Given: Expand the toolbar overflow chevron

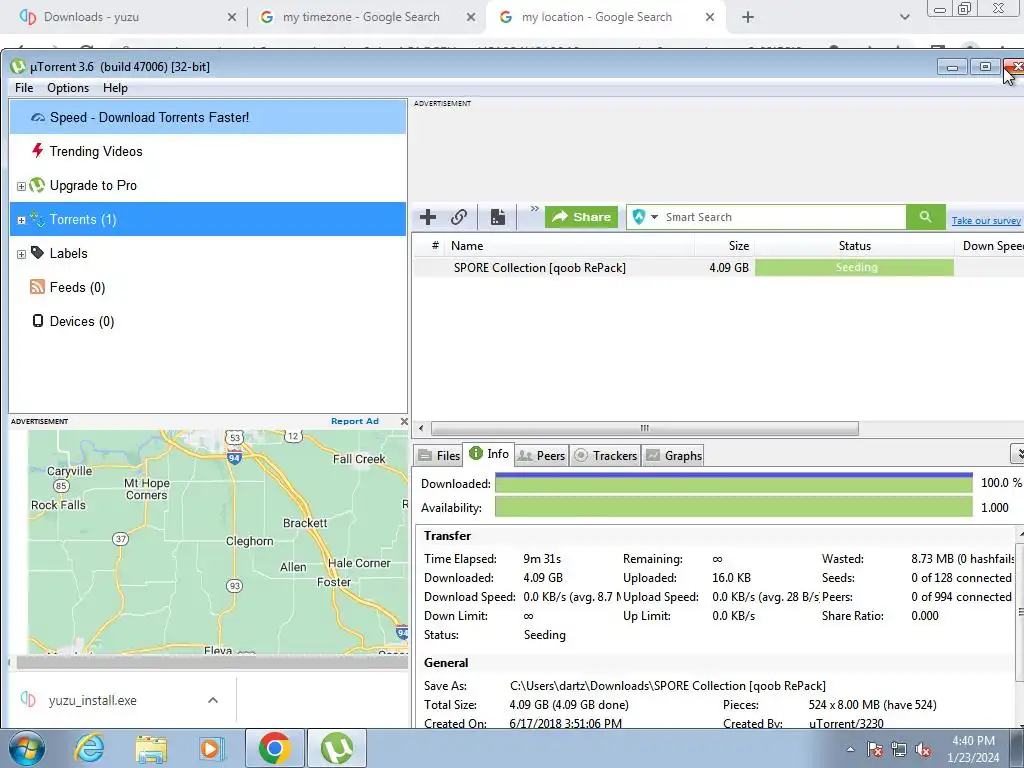Looking at the screenshot, I should click(x=534, y=209).
